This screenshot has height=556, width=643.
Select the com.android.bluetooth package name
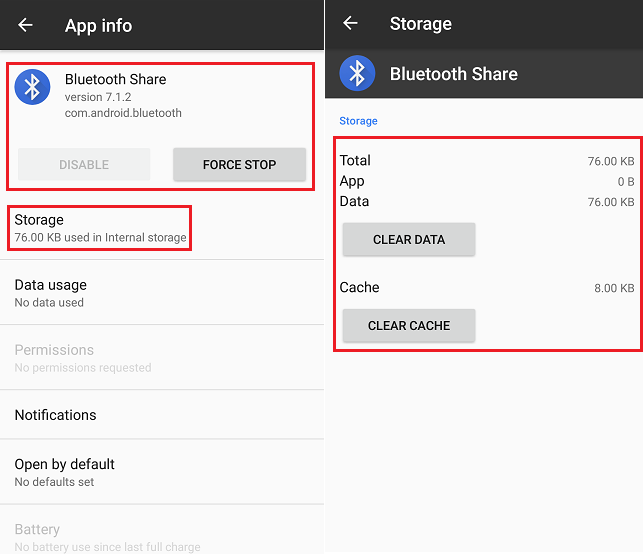click(x=123, y=113)
